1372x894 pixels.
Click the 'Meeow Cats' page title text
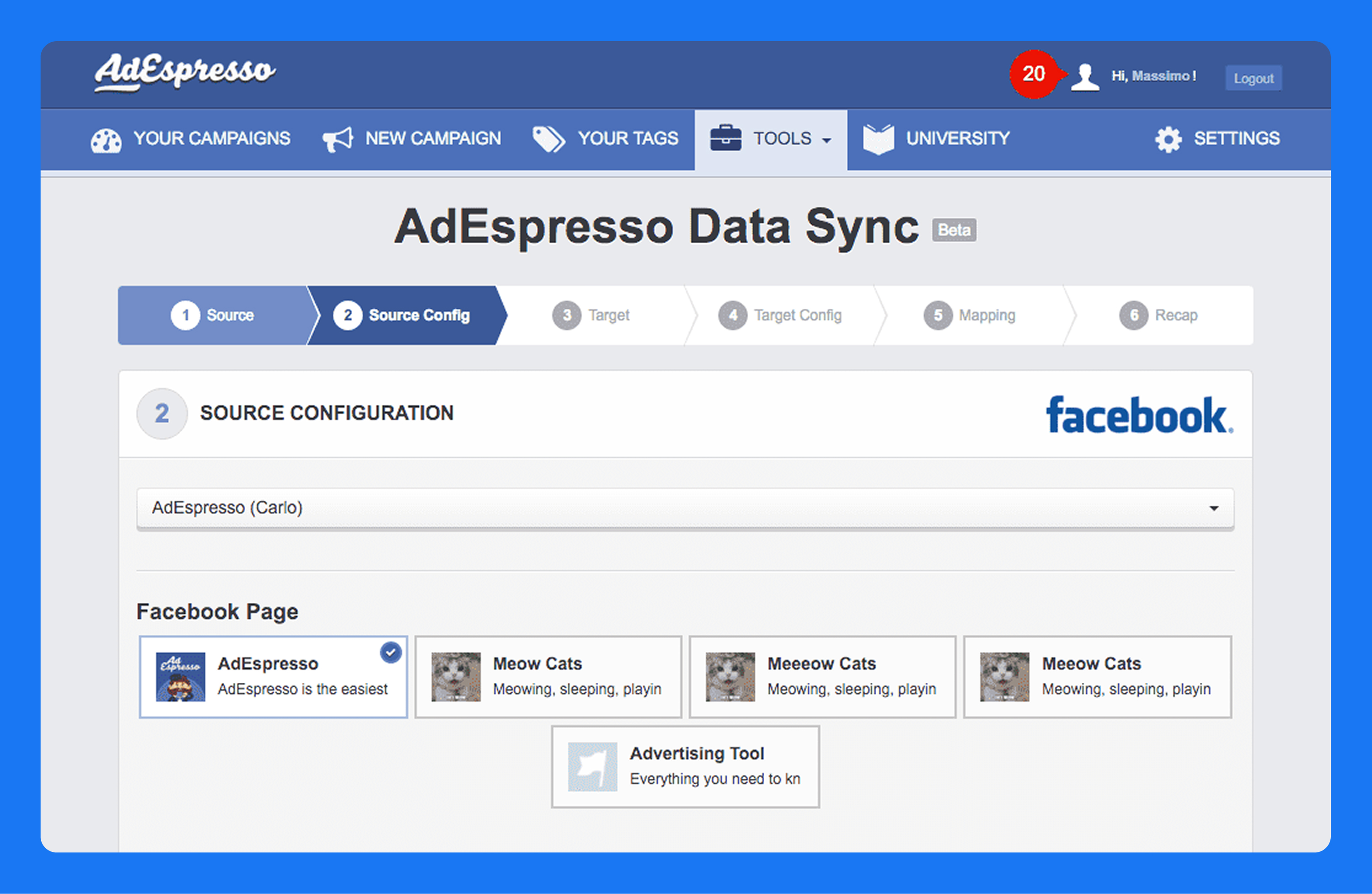[x=1091, y=664]
